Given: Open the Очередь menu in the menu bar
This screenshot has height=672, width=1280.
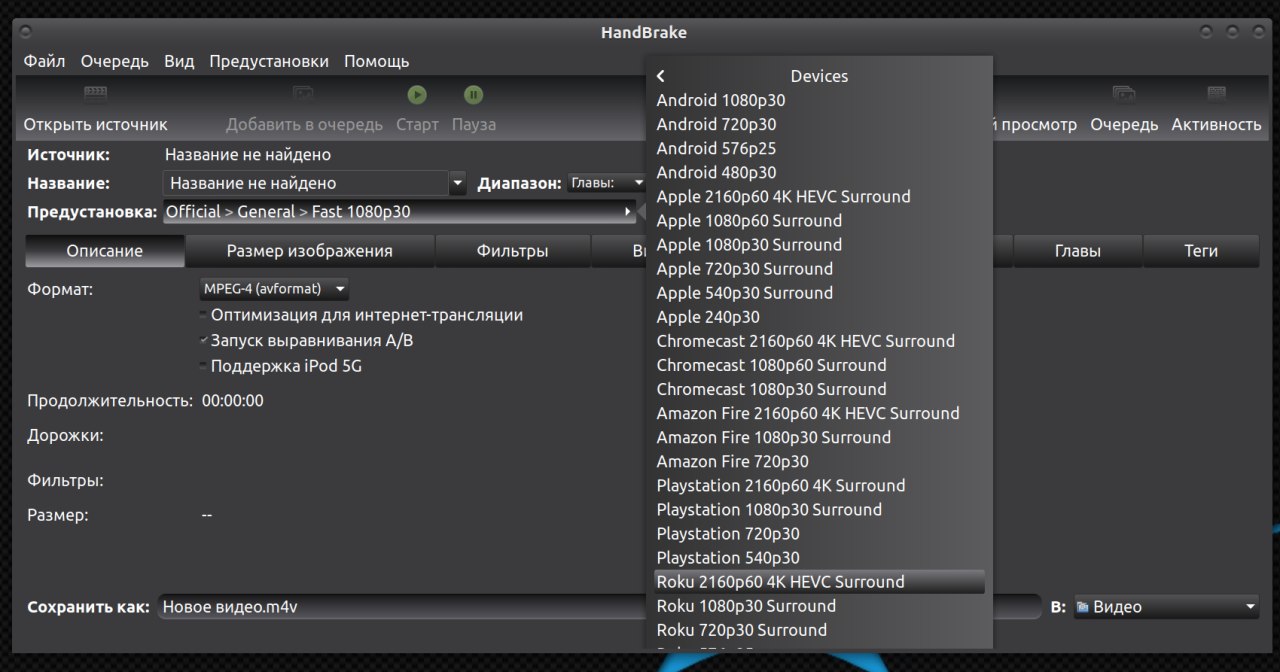Looking at the screenshot, I should 115,61.
